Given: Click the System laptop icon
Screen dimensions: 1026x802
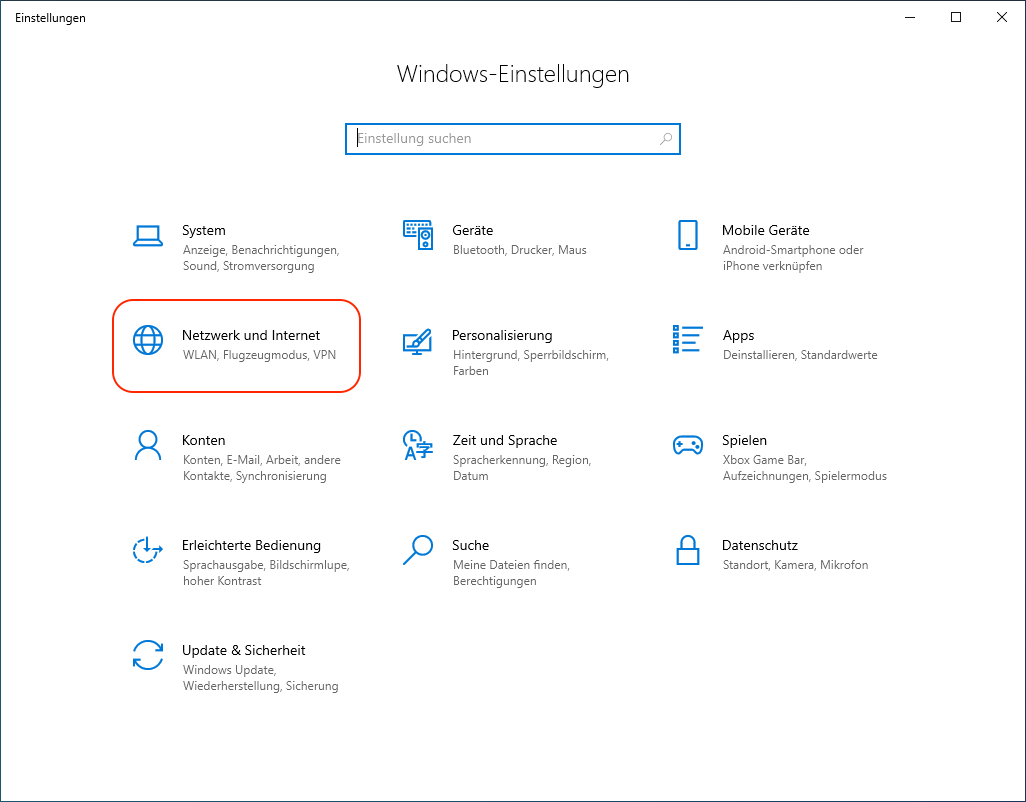Looking at the screenshot, I should point(148,235).
